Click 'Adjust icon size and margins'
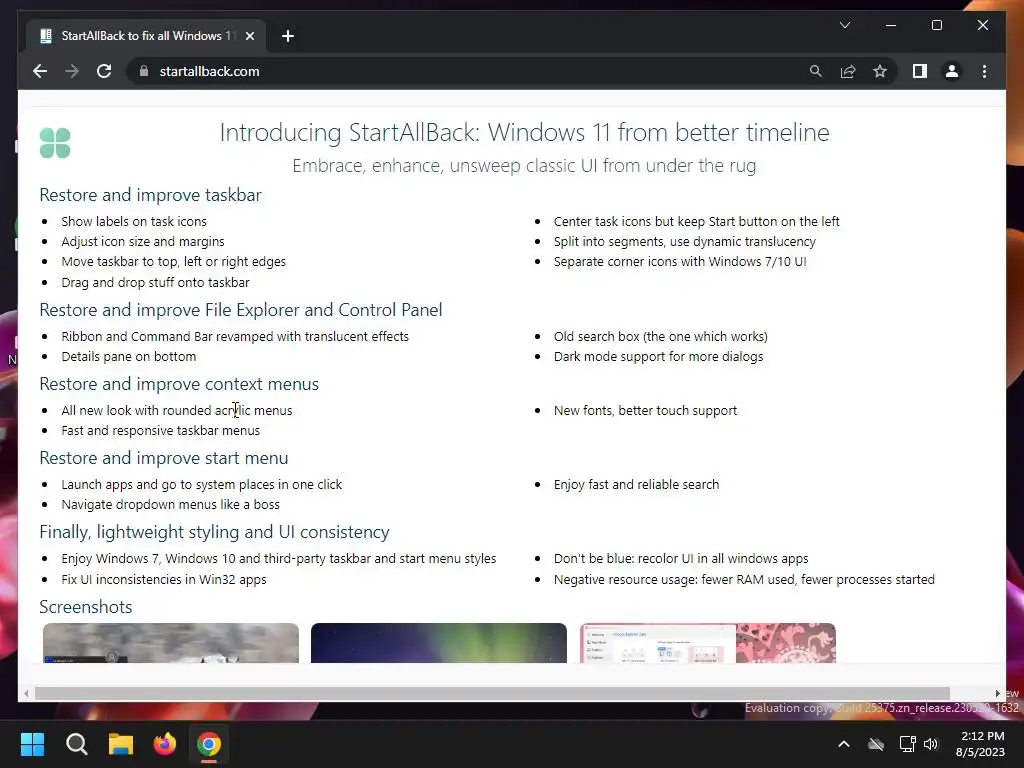The height and width of the screenshot is (768, 1024). 143,242
